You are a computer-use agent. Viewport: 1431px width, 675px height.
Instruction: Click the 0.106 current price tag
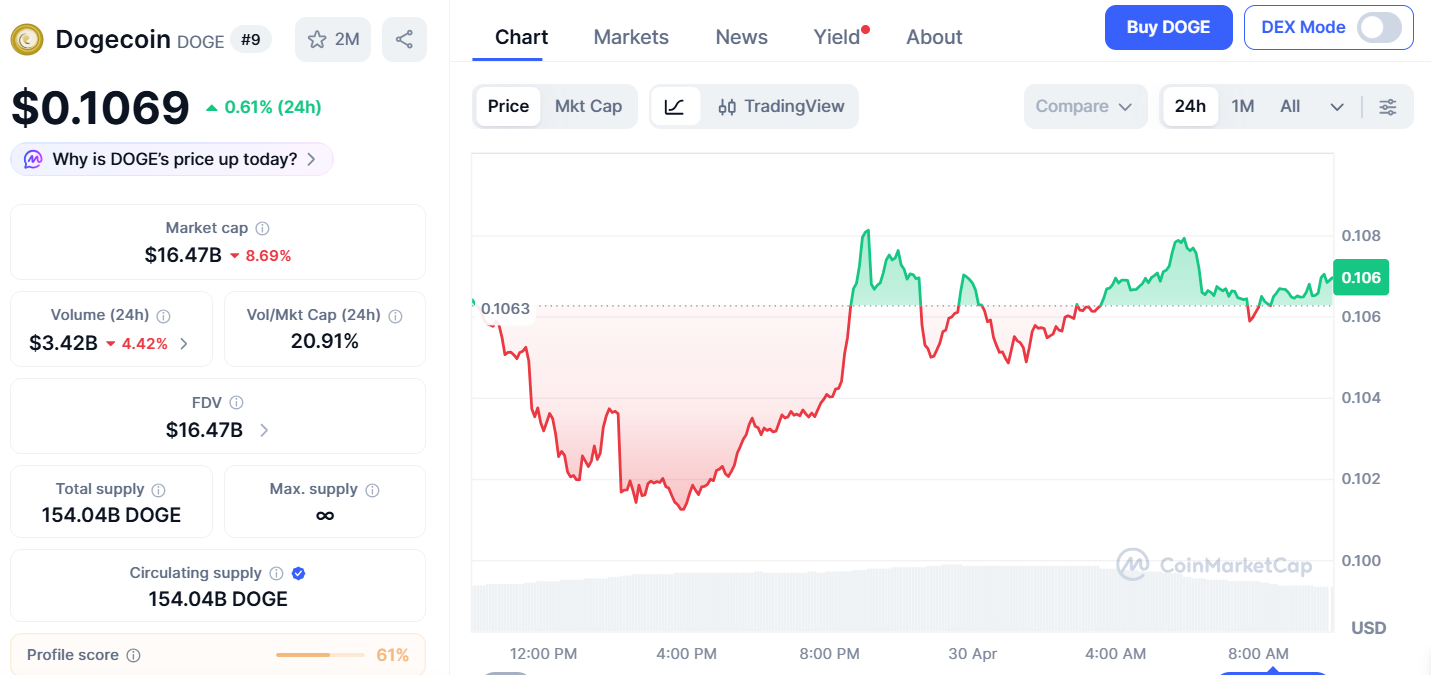(1361, 277)
